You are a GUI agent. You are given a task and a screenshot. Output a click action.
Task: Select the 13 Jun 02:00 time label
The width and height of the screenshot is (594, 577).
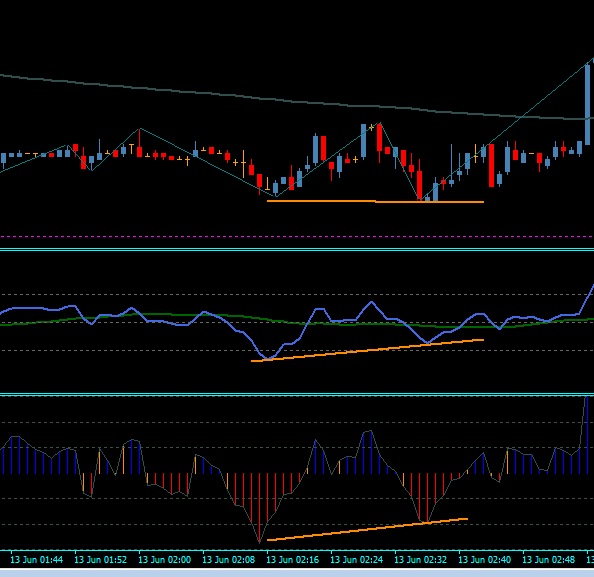(164, 560)
